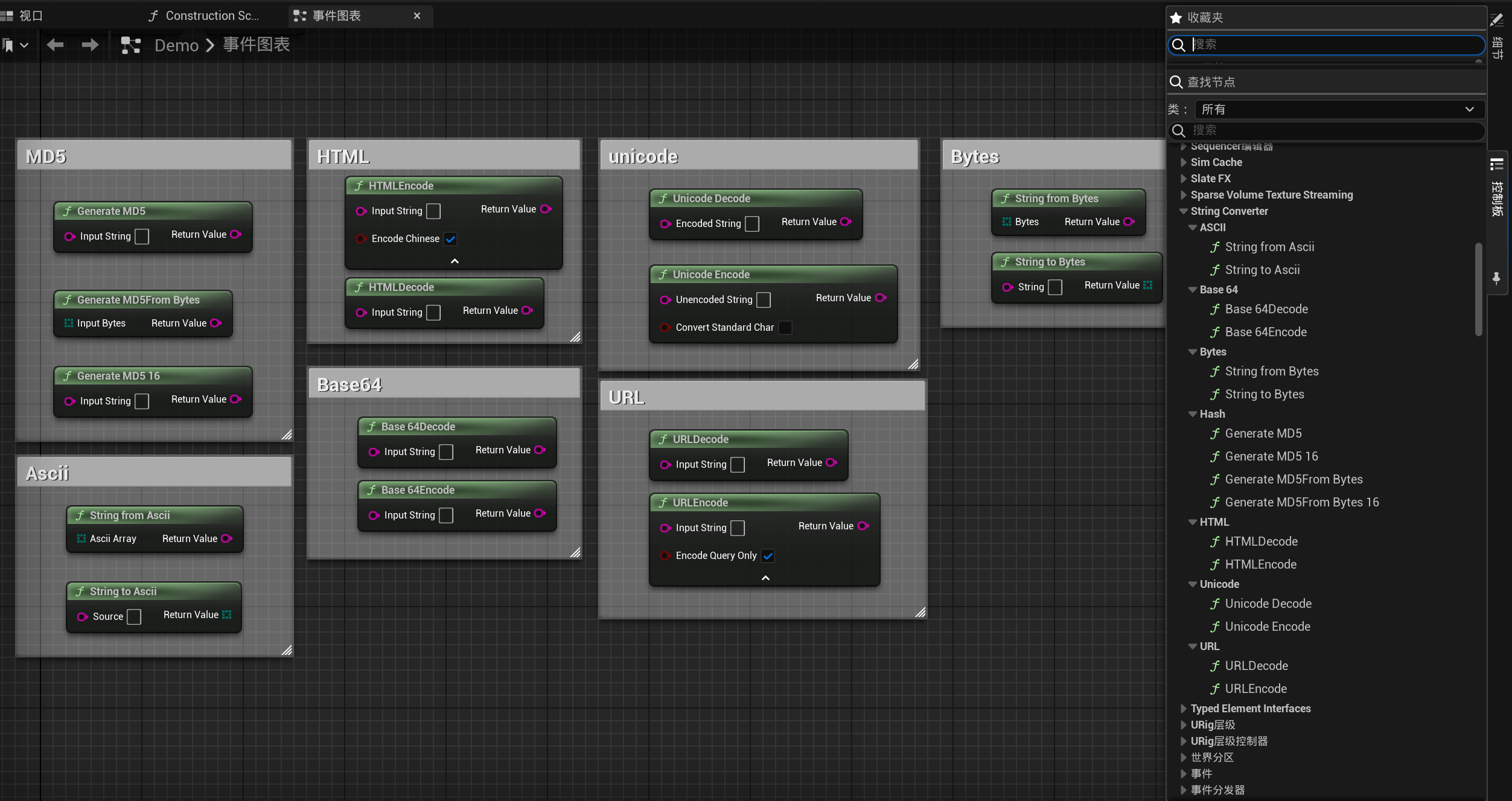Screen dimensions: 1512x801
Task: Select Unicode Encode in the node list
Action: coord(1268,627)
